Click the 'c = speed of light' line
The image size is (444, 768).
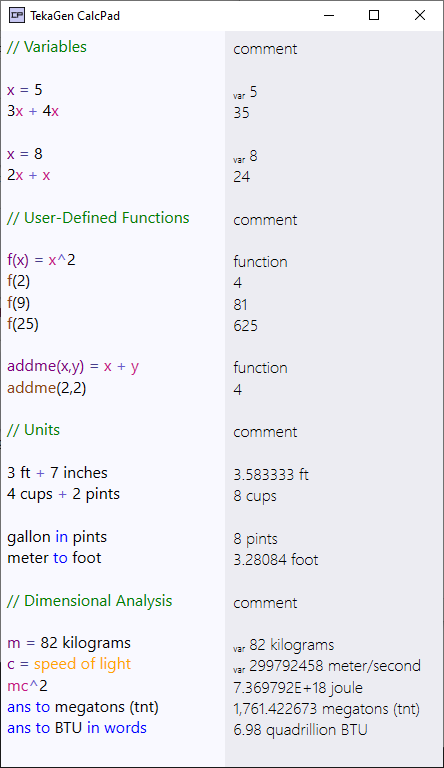(x=69, y=665)
